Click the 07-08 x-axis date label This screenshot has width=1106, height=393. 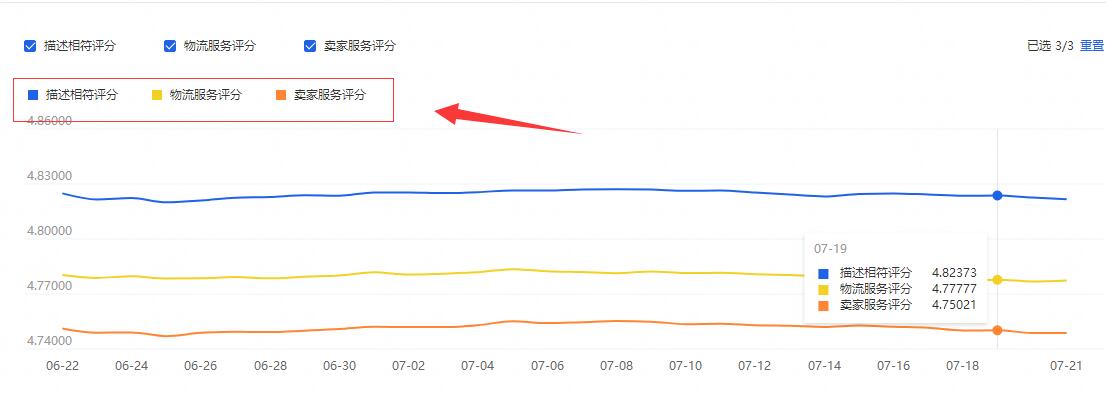(617, 366)
